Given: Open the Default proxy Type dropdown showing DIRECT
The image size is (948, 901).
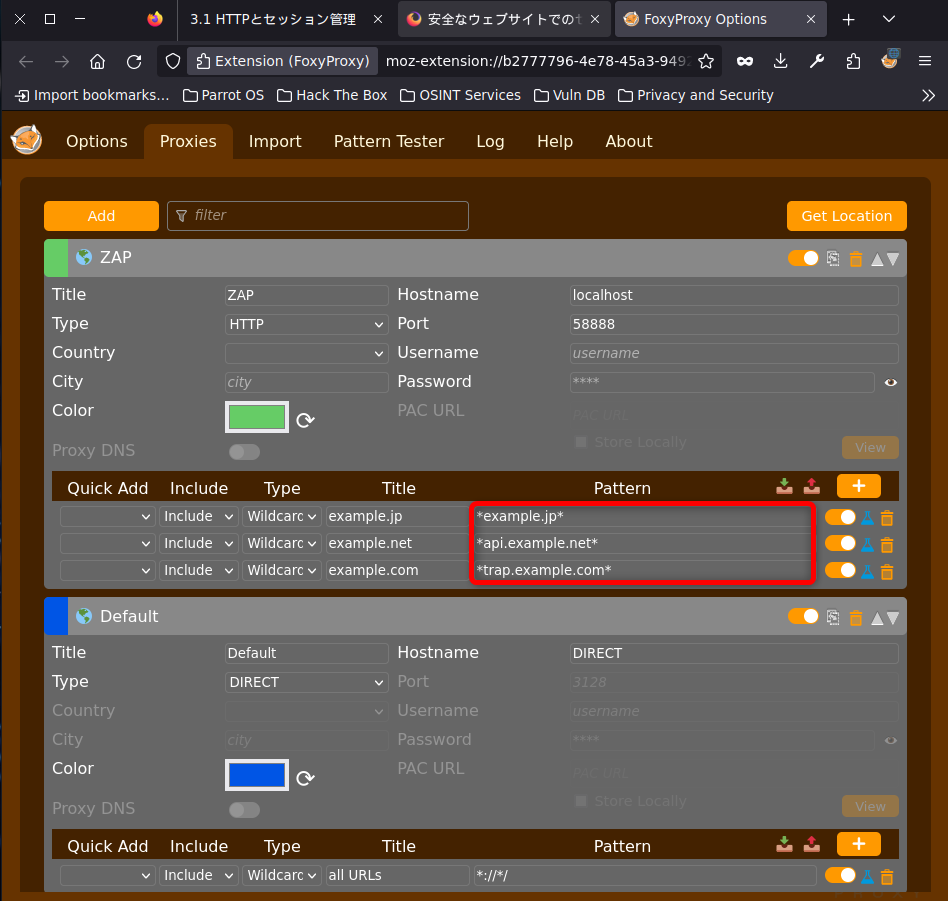Looking at the screenshot, I should (307, 682).
